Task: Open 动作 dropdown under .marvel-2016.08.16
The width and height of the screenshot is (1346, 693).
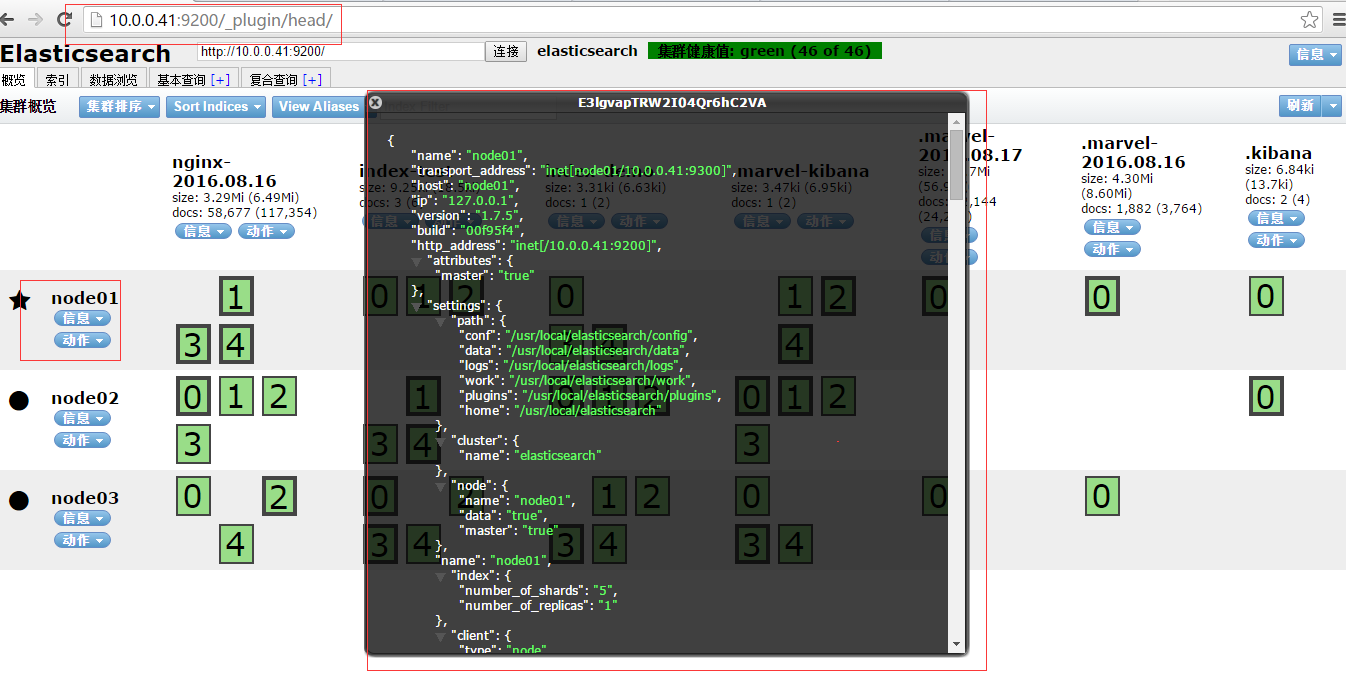Action: coord(1112,249)
